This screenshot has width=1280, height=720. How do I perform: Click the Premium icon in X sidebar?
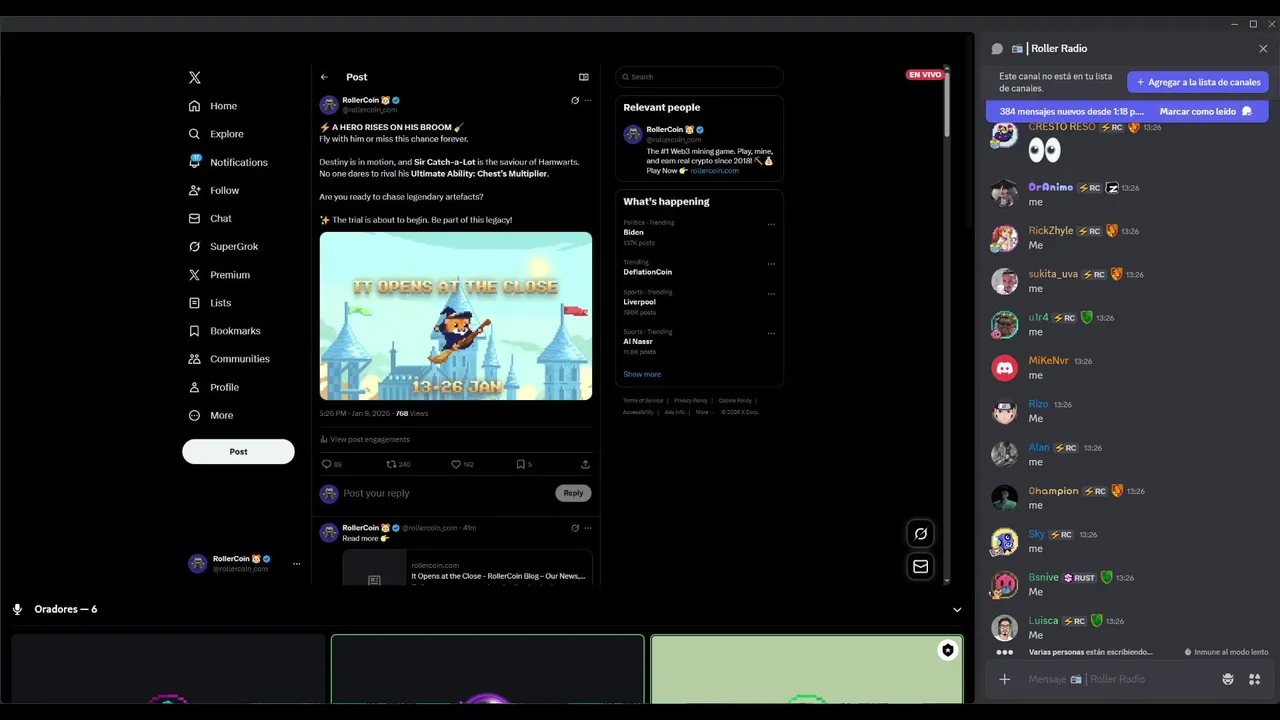(x=194, y=274)
